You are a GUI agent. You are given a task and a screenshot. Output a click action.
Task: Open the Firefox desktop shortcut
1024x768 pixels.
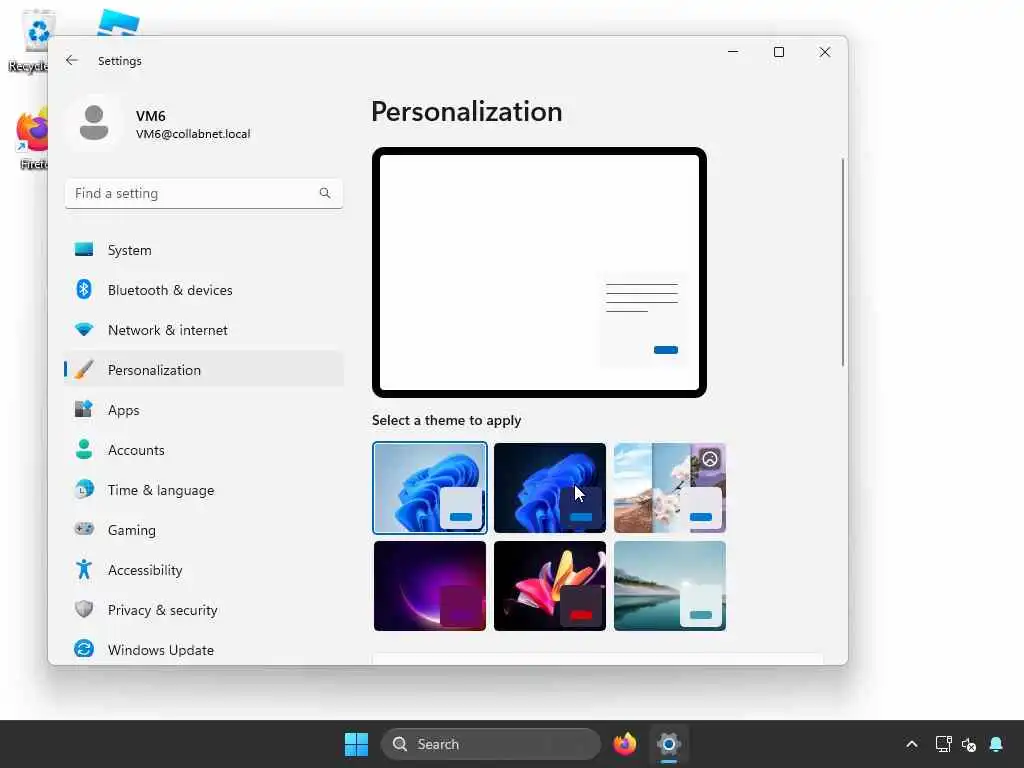(x=33, y=138)
